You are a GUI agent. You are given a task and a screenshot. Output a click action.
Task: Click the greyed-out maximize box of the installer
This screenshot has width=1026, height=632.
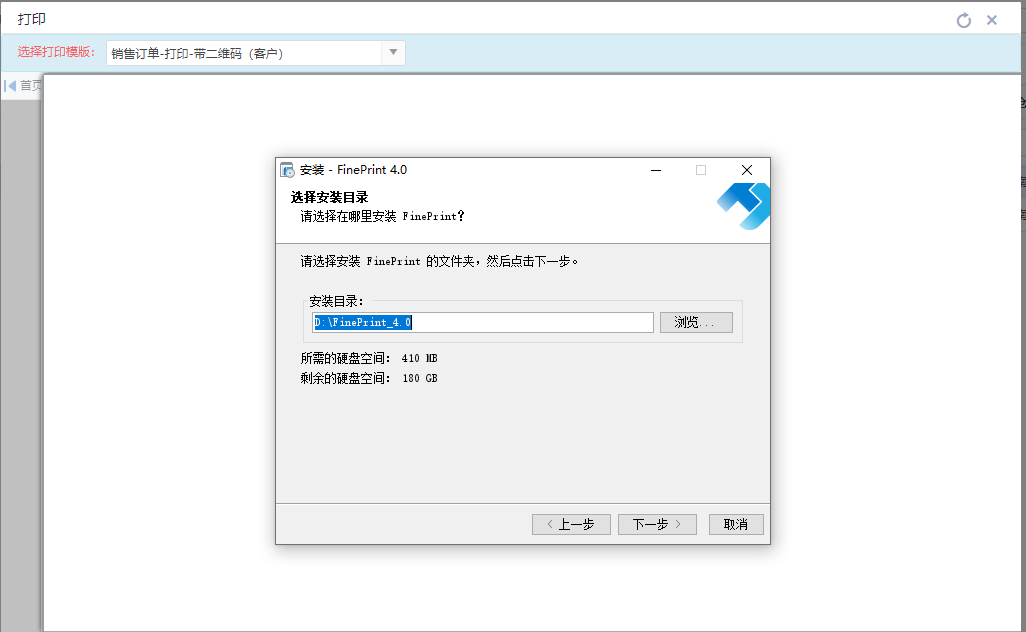coord(701,170)
